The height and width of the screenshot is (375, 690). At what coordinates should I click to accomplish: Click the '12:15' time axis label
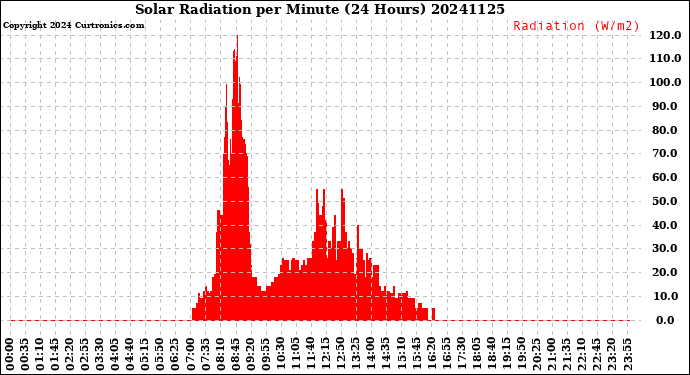pos(326,355)
